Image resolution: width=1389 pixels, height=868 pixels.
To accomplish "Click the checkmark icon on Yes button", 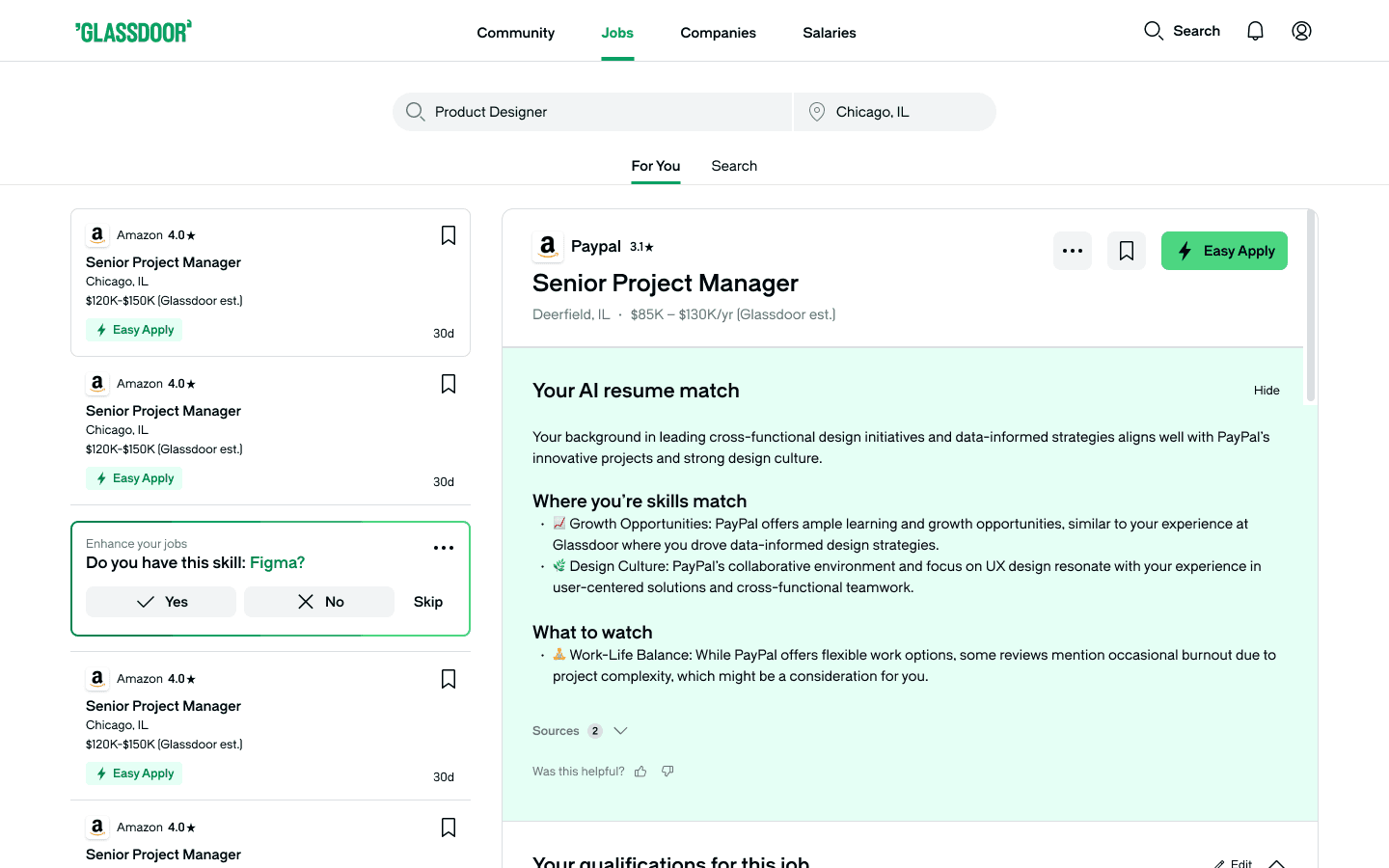I will pyautogui.click(x=146, y=602).
